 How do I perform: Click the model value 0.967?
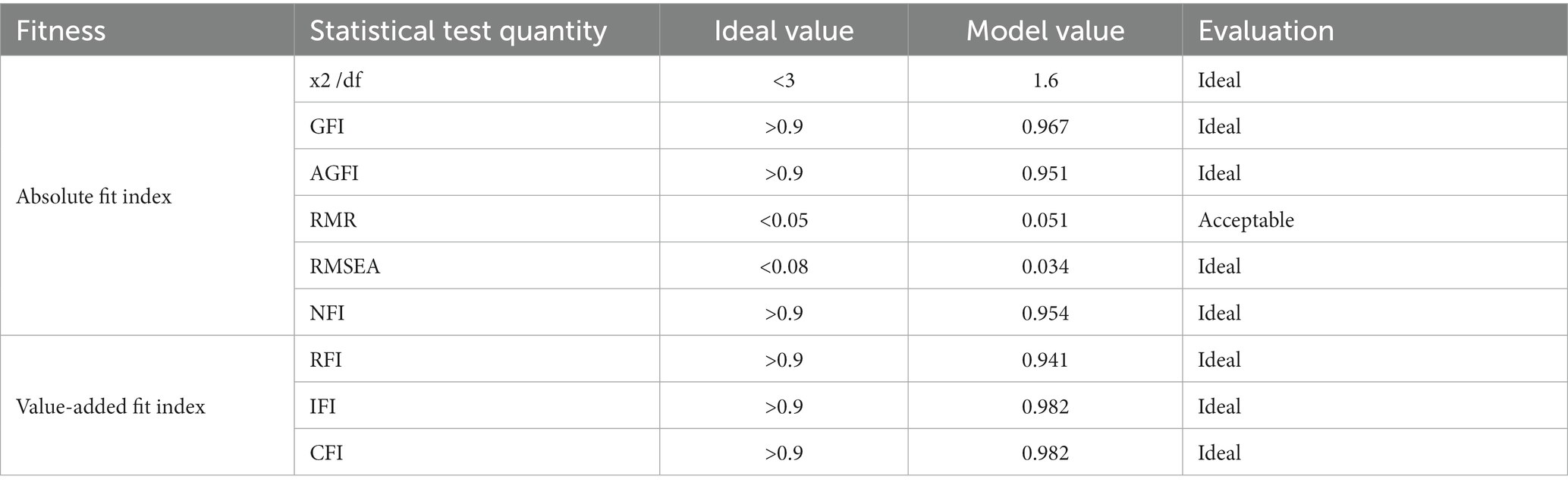[1045, 126]
